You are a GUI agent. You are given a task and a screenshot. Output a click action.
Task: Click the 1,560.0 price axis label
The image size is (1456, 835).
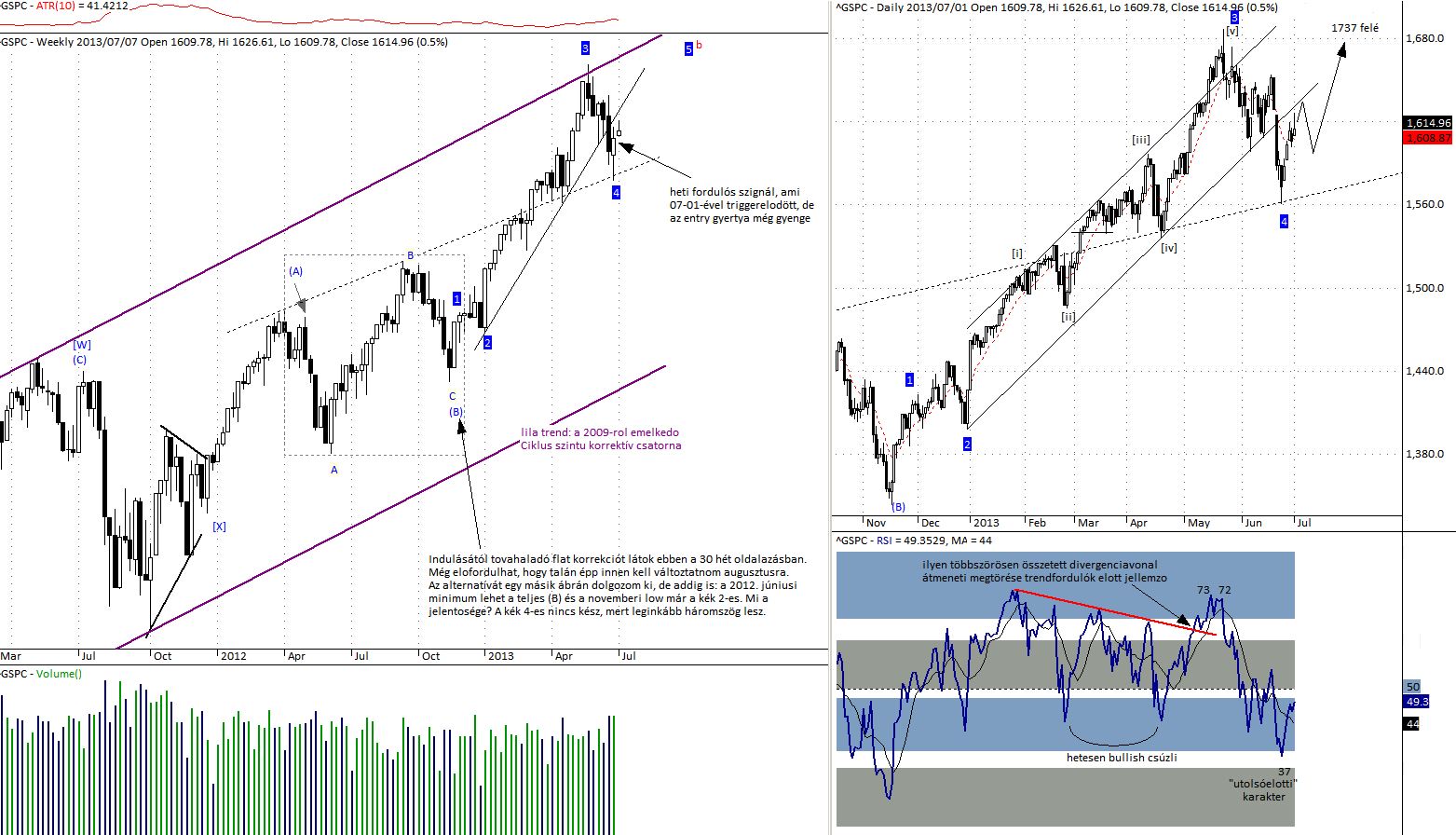pos(1424,204)
